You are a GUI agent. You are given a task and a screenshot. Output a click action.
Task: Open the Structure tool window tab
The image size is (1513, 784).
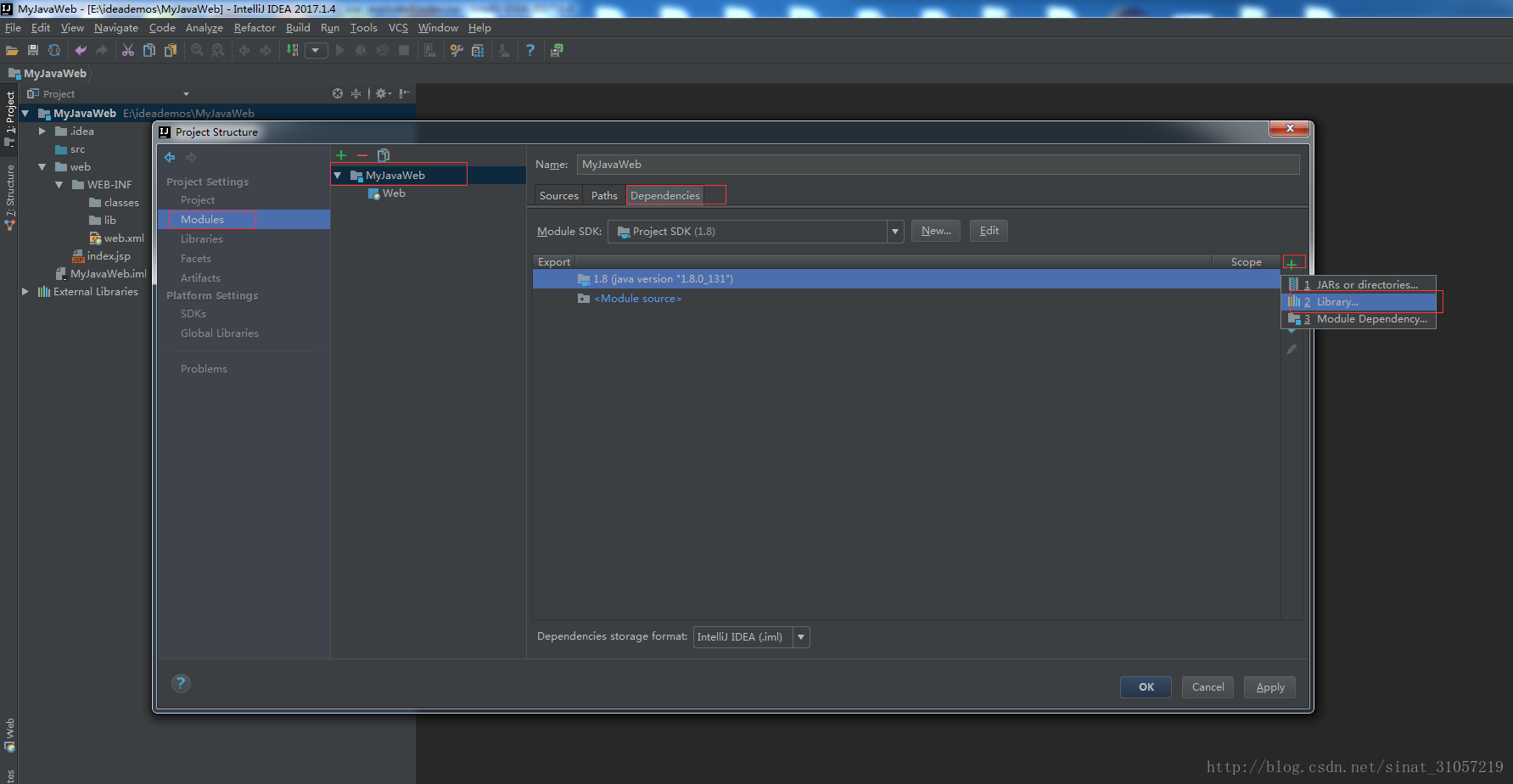click(9, 197)
